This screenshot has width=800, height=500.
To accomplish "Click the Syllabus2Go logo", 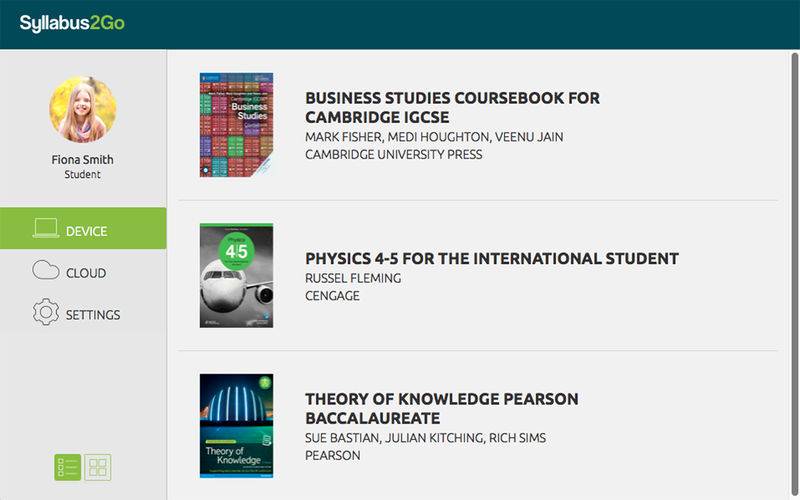I will [72, 23].
